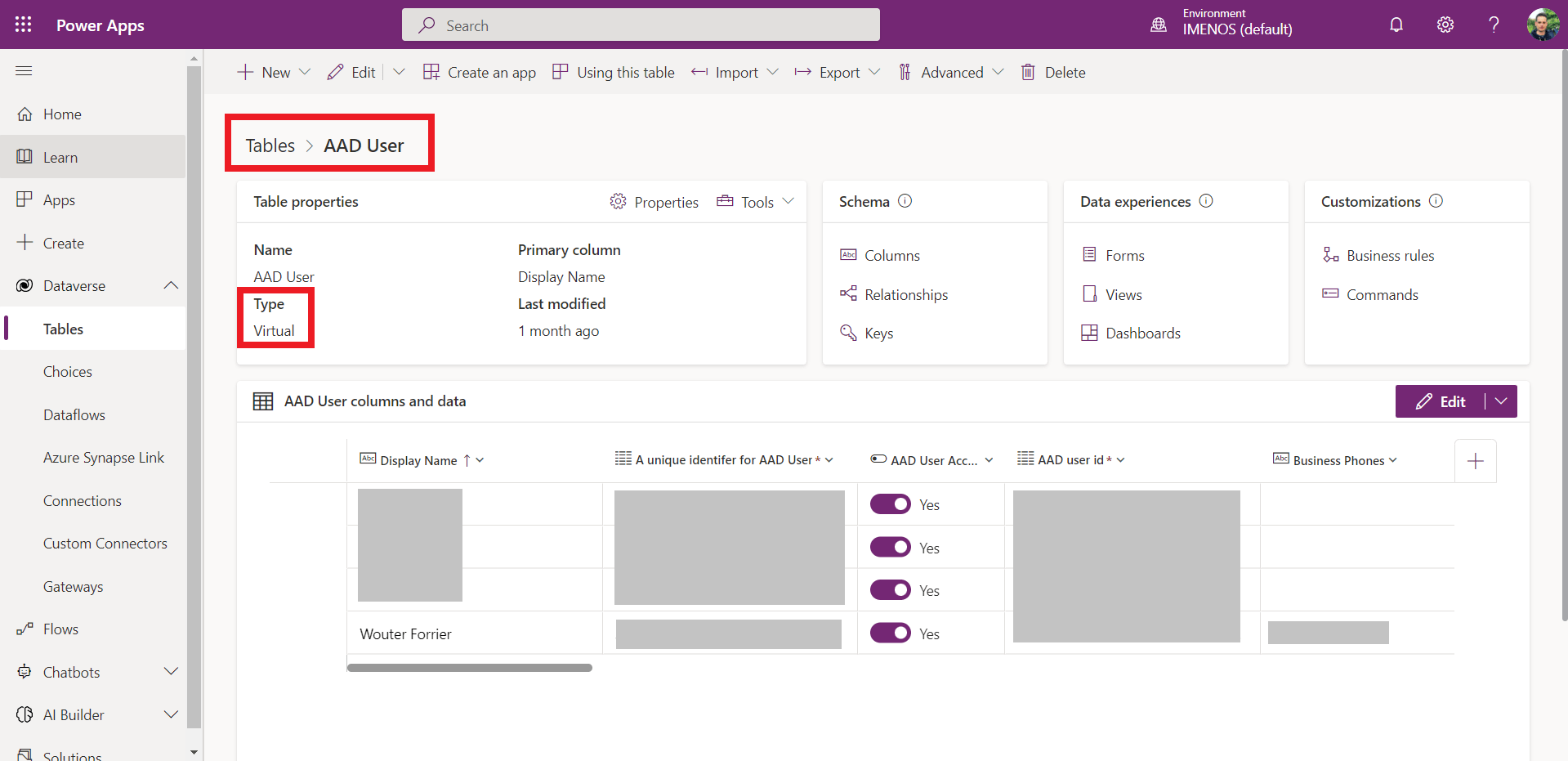Click the Flows icon in sidebar
Image resolution: width=1568 pixels, height=761 pixels.
tap(25, 629)
